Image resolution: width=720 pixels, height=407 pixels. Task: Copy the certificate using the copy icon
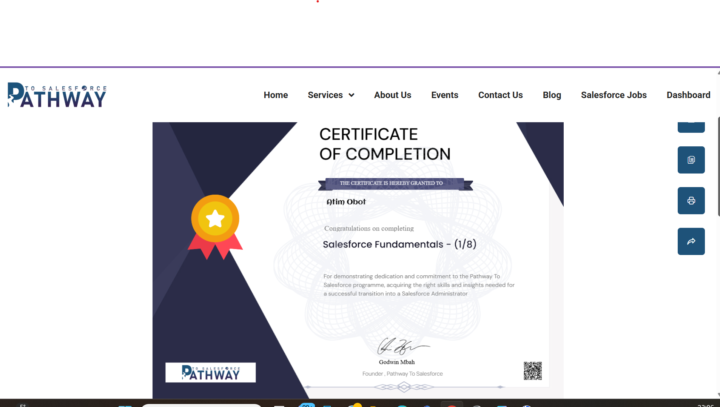(x=691, y=160)
